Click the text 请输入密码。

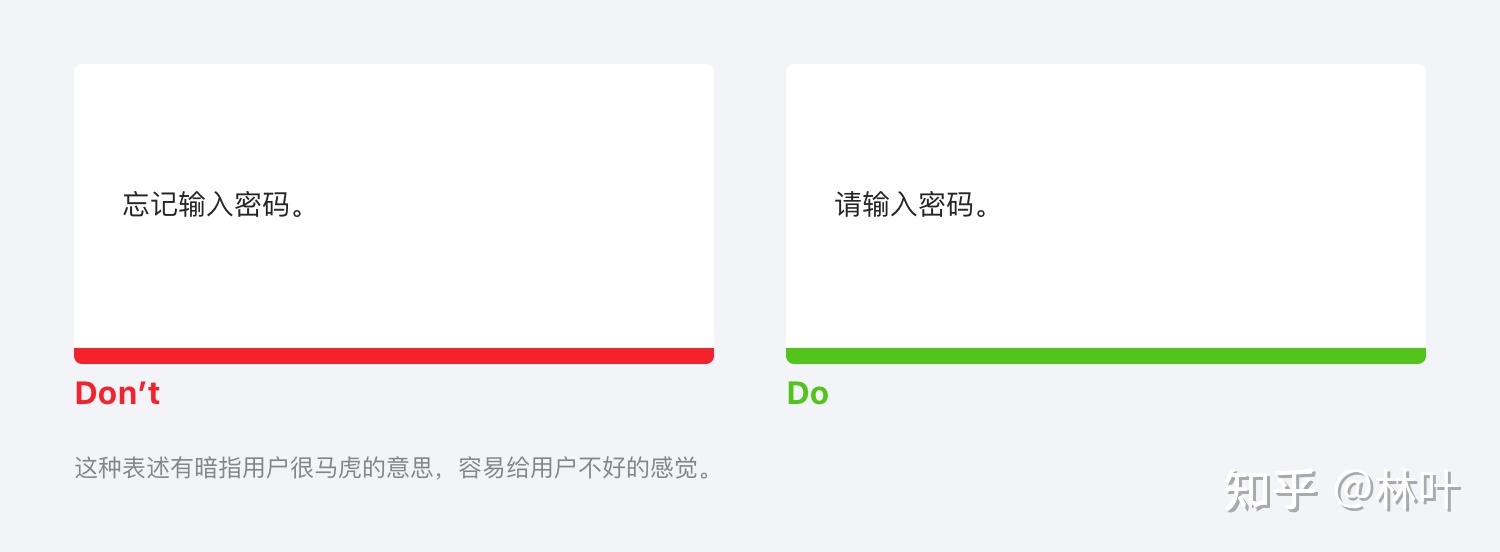pyautogui.click(x=912, y=205)
